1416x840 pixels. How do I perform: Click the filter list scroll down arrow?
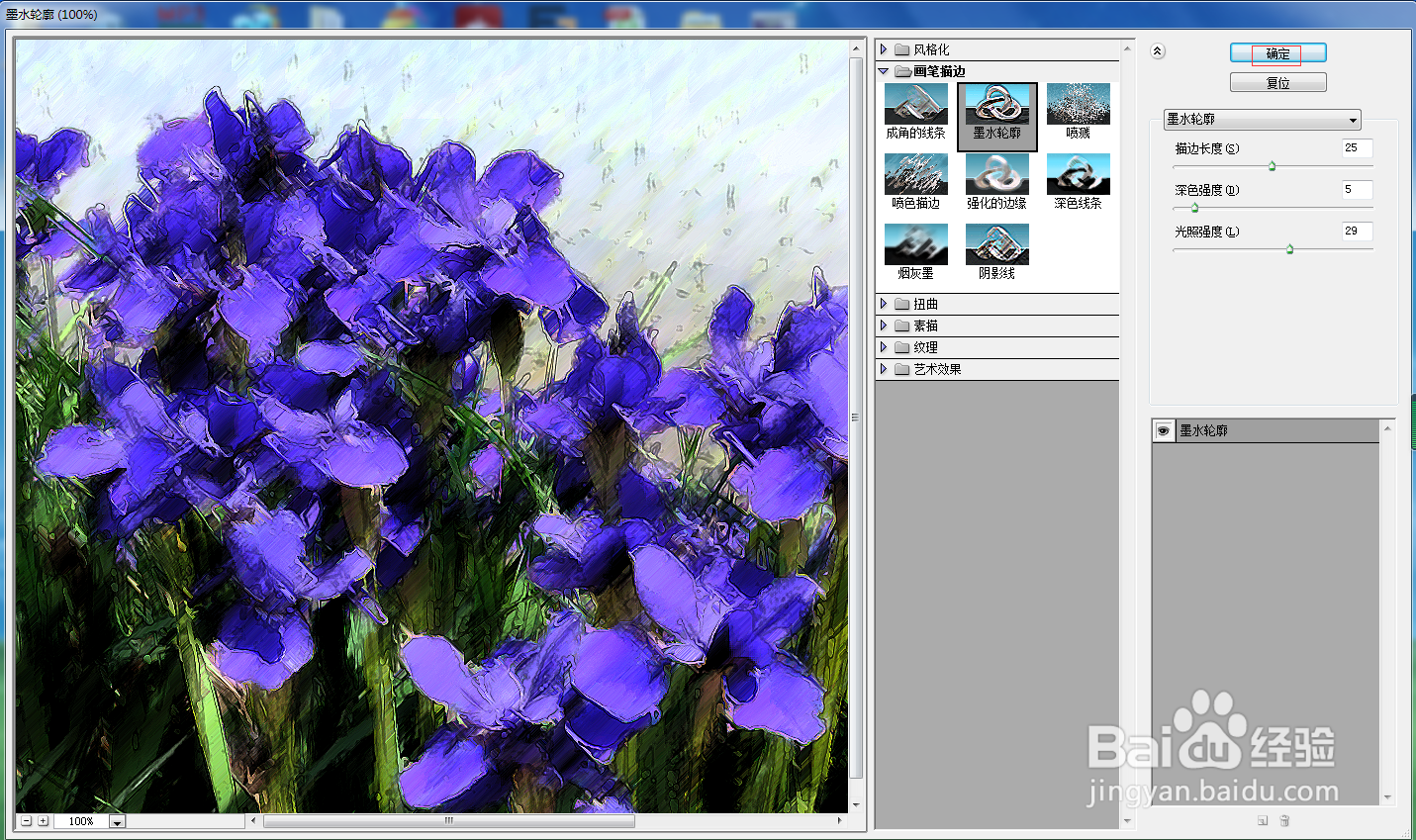click(1127, 820)
